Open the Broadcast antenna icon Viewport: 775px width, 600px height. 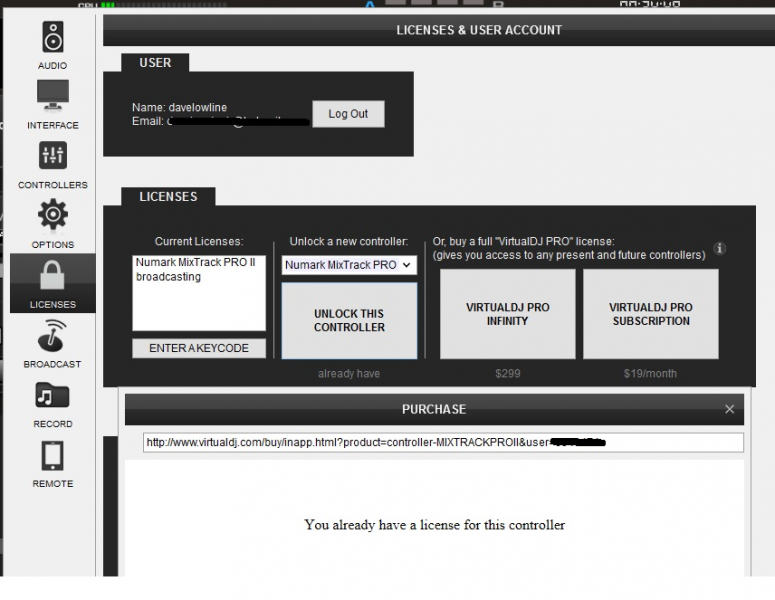52,335
